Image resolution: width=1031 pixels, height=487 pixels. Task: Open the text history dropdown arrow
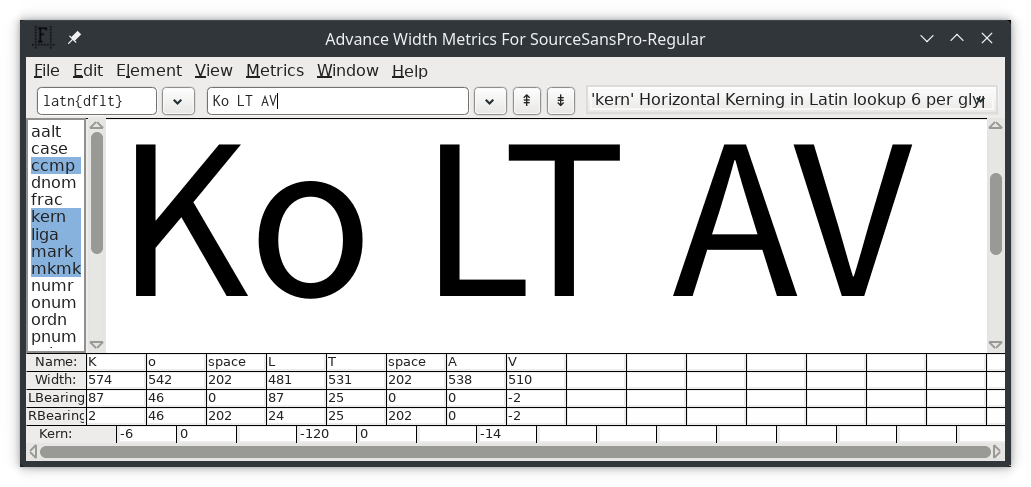[490, 101]
